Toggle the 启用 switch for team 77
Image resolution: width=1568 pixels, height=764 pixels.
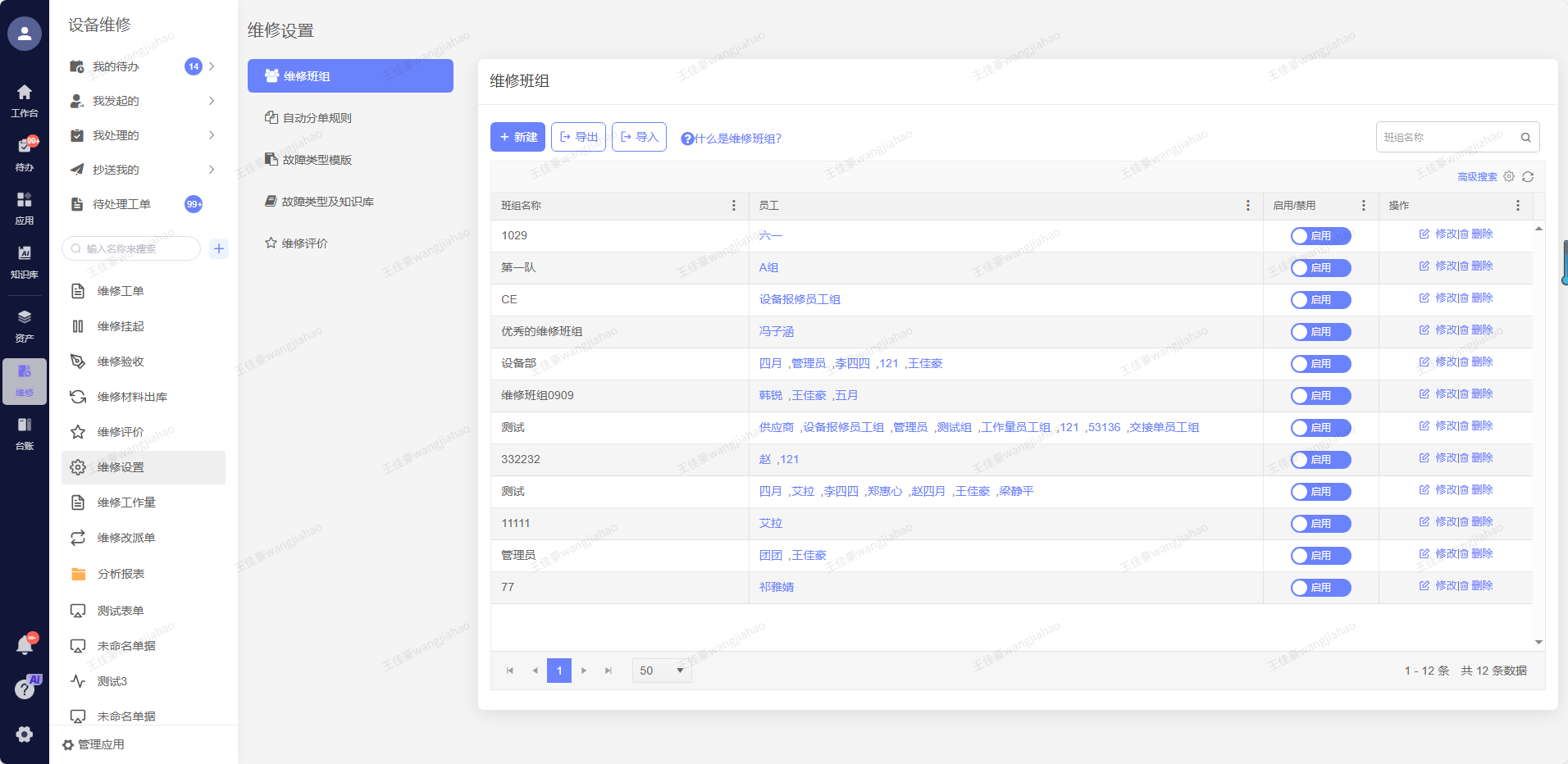click(1320, 588)
